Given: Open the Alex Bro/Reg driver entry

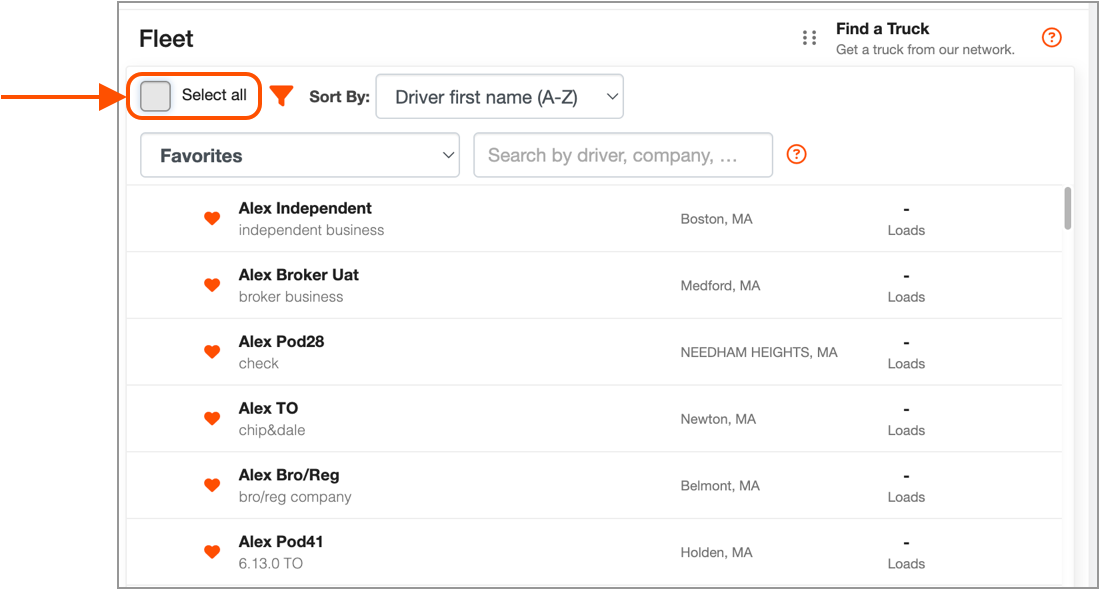Looking at the screenshot, I should pos(594,485).
